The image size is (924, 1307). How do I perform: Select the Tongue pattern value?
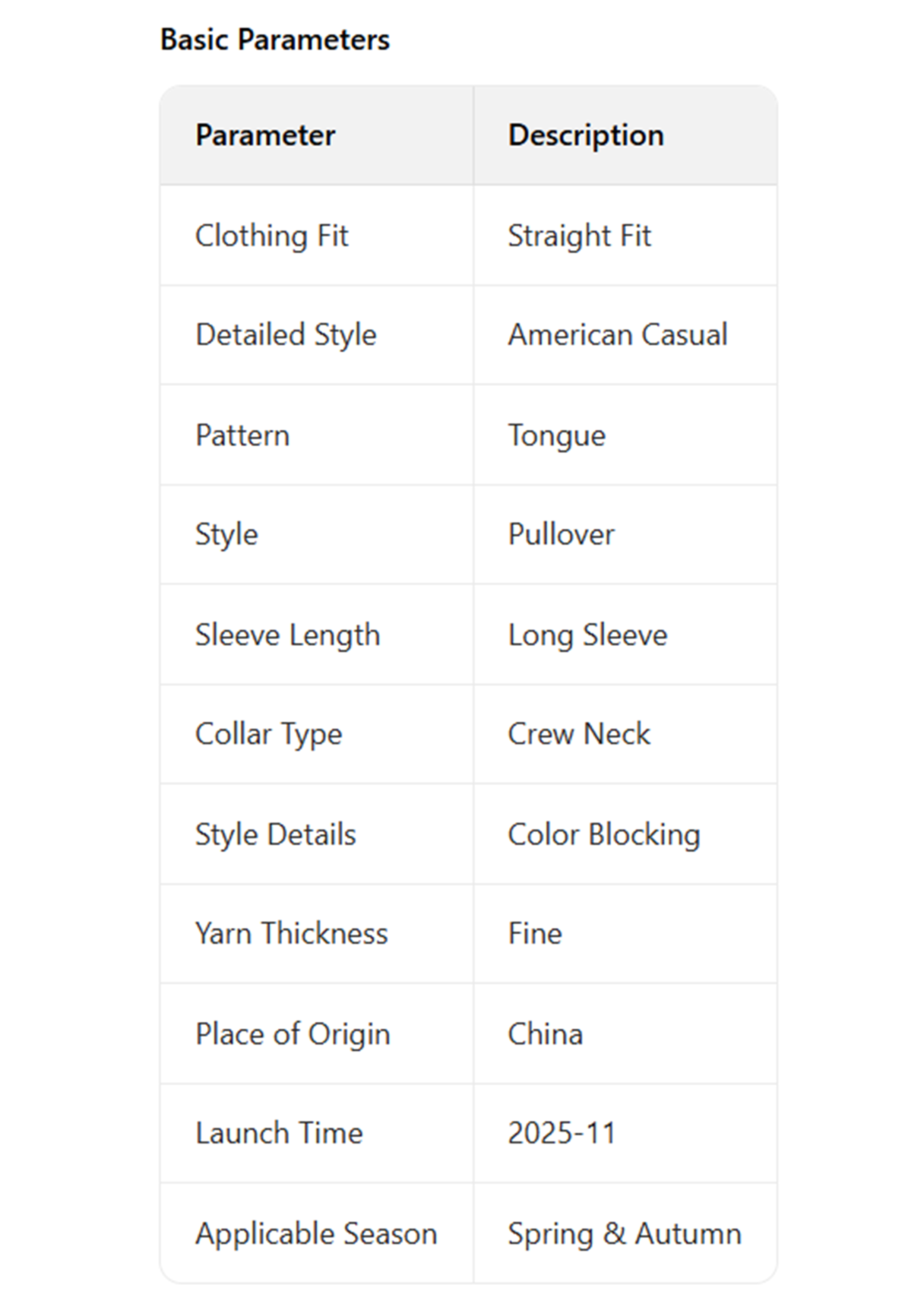coord(556,436)
